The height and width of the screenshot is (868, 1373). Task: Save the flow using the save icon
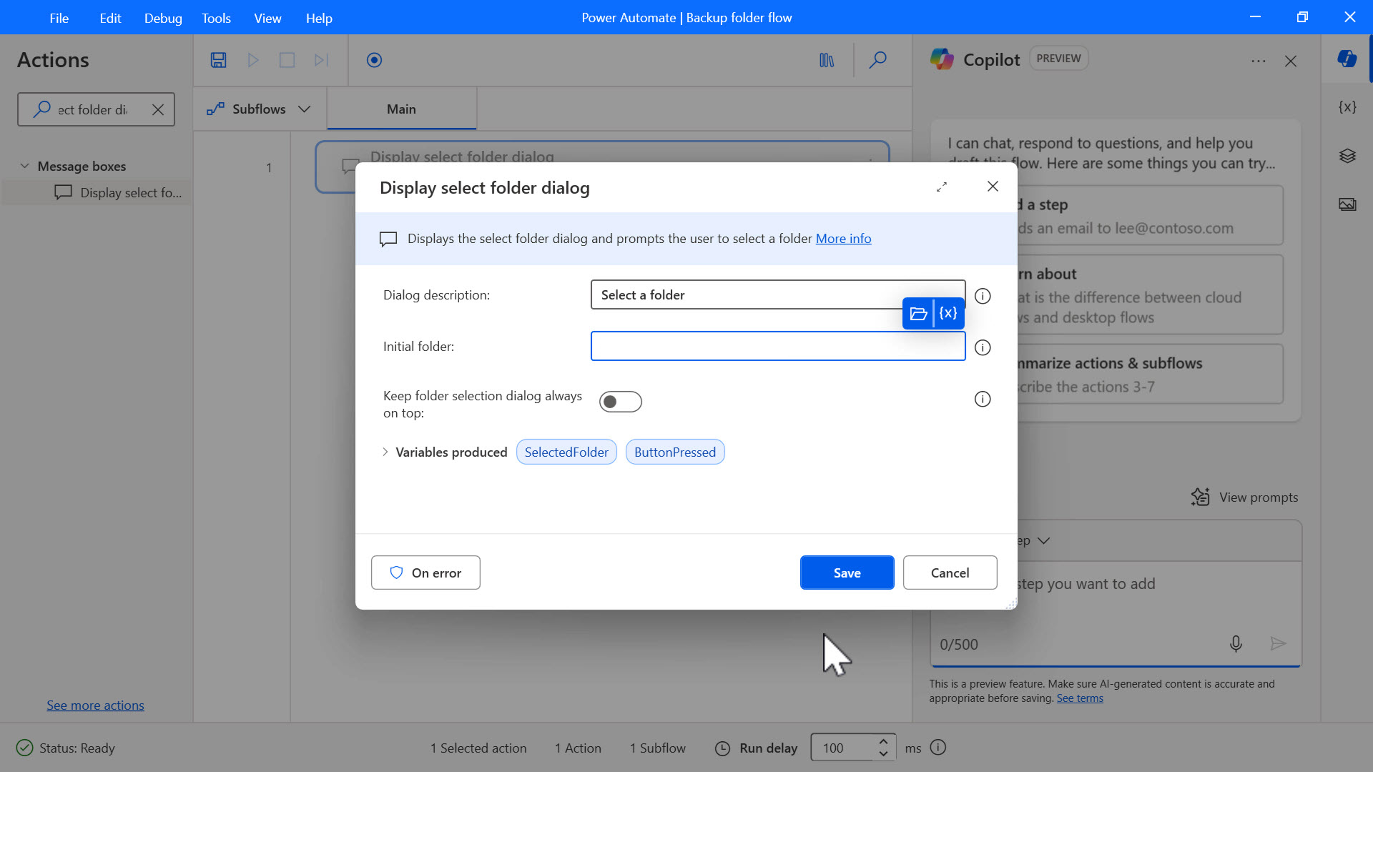219,60
